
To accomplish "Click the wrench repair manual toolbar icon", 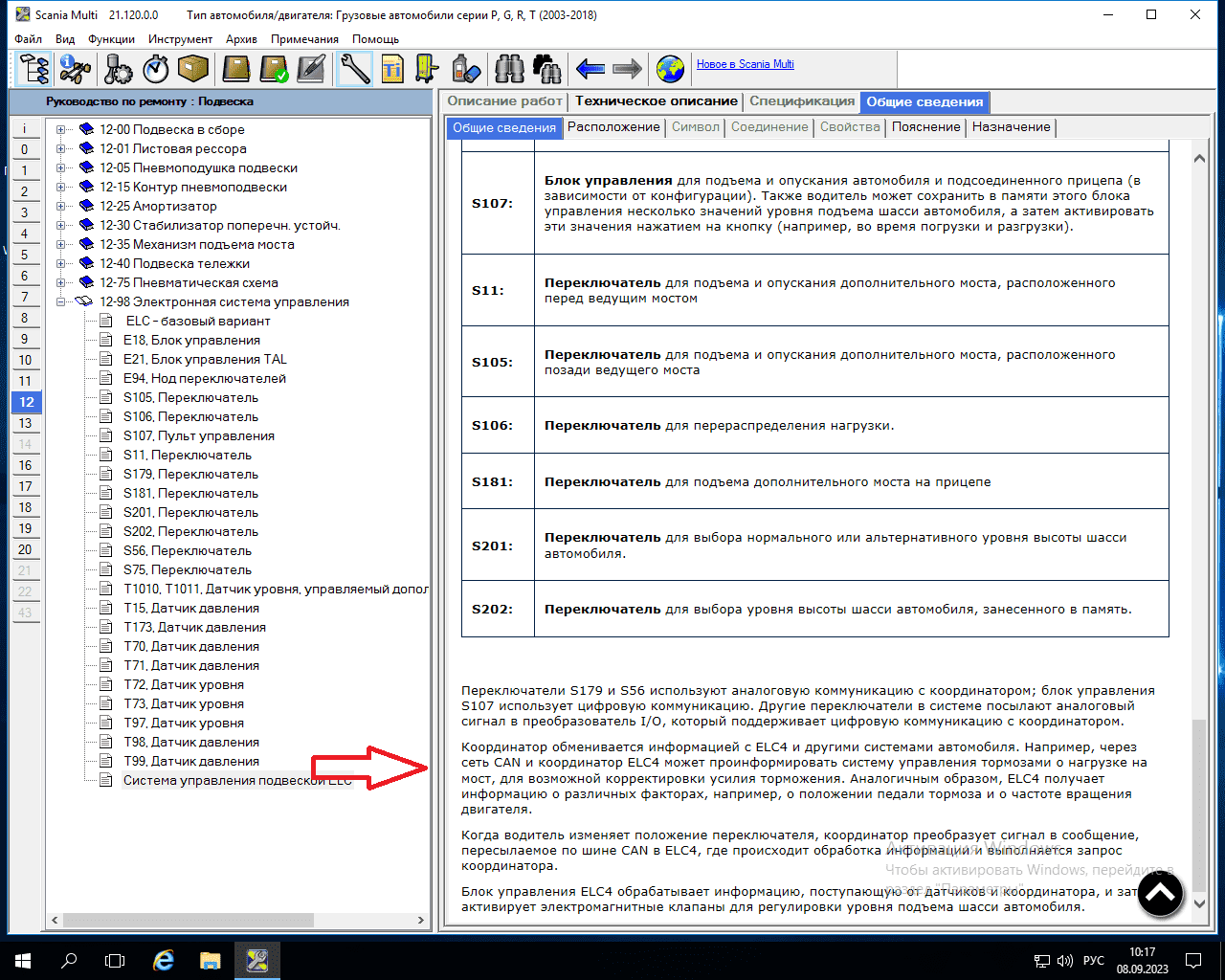I will tap(354, 69).
